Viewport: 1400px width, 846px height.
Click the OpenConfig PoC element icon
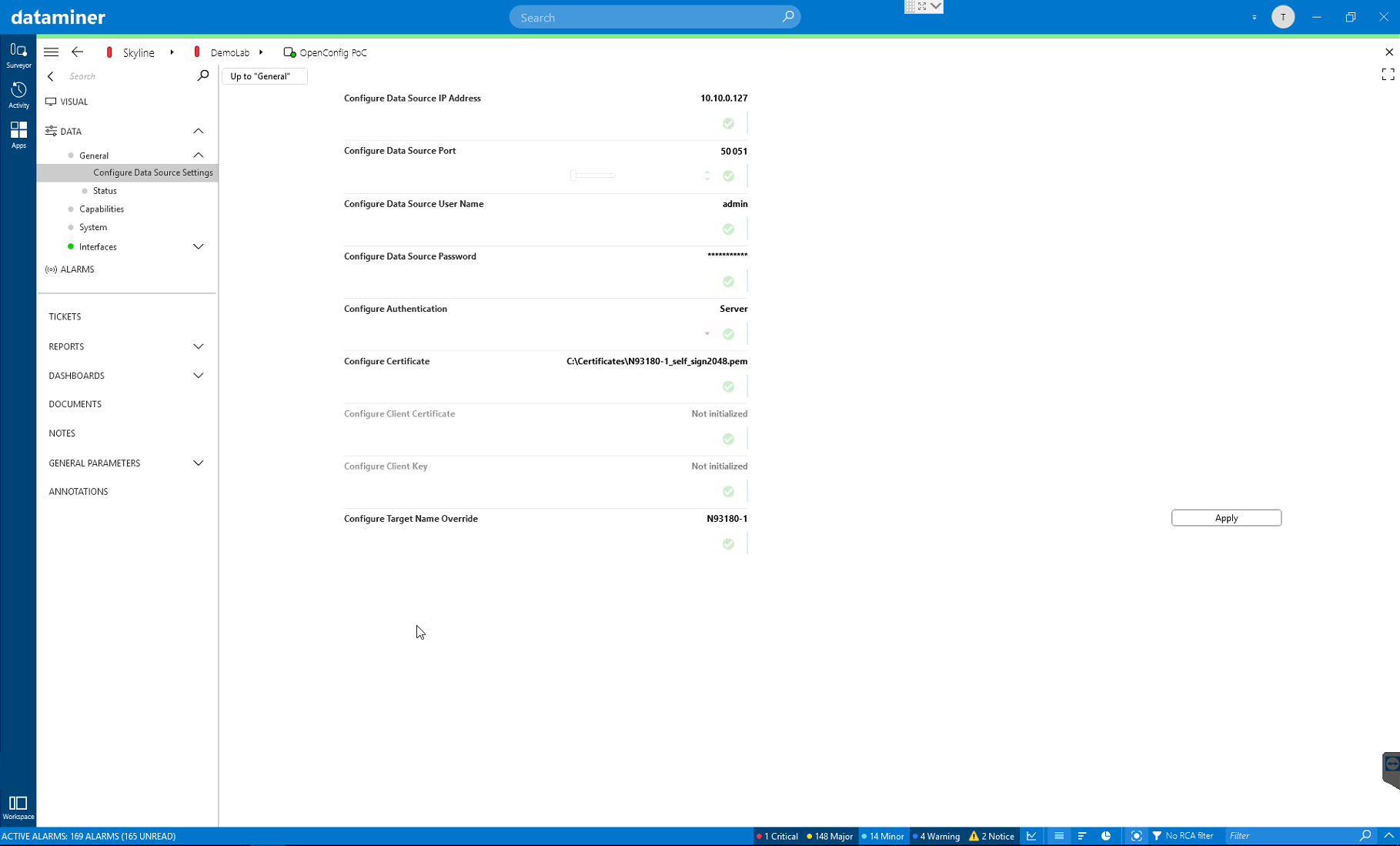click(289, 52)
